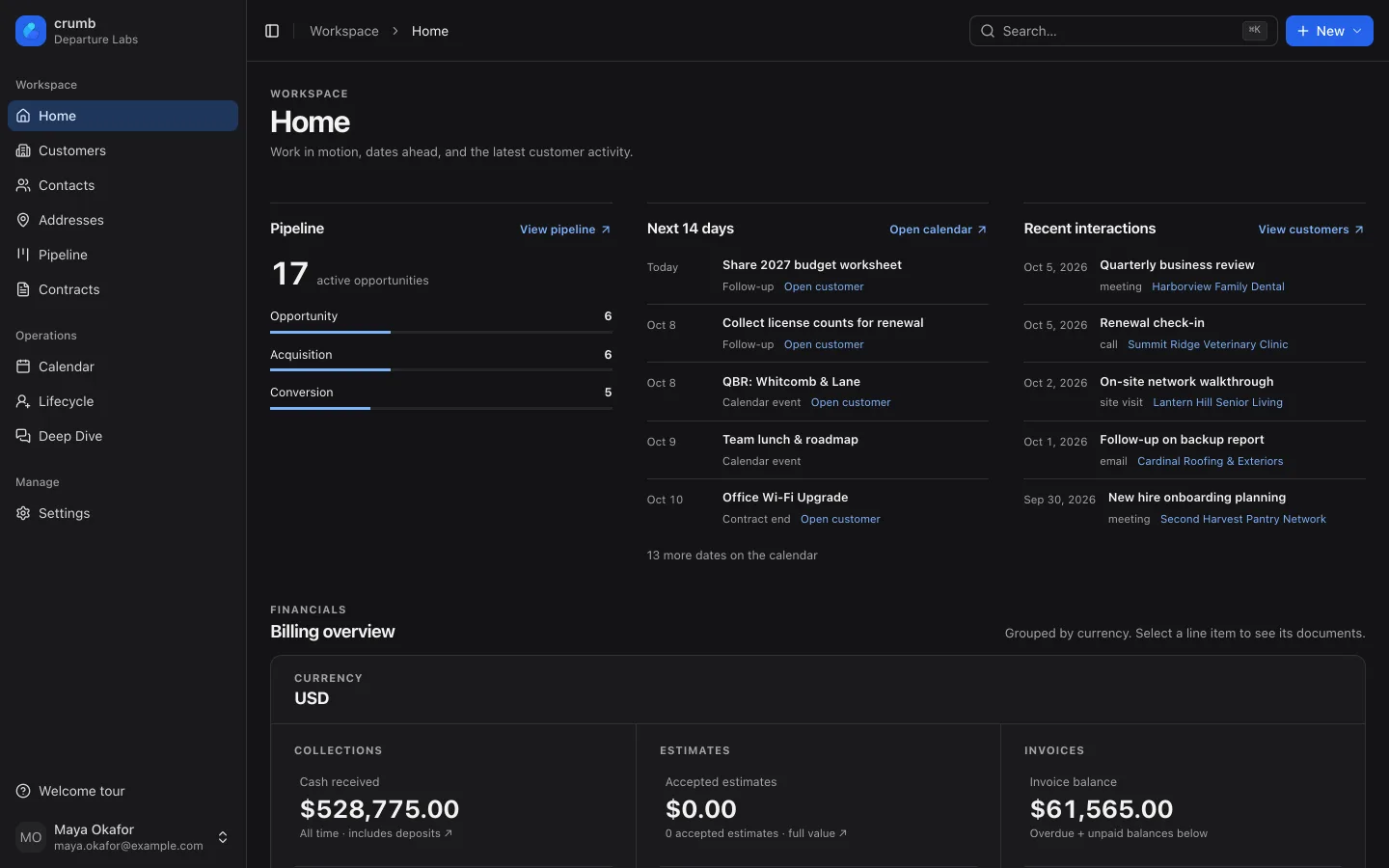Open customer for Share 2027 budget worksheet
The height and width of the screenshot is (868, 1389).
pyautogui.click(x=824, y=286)
